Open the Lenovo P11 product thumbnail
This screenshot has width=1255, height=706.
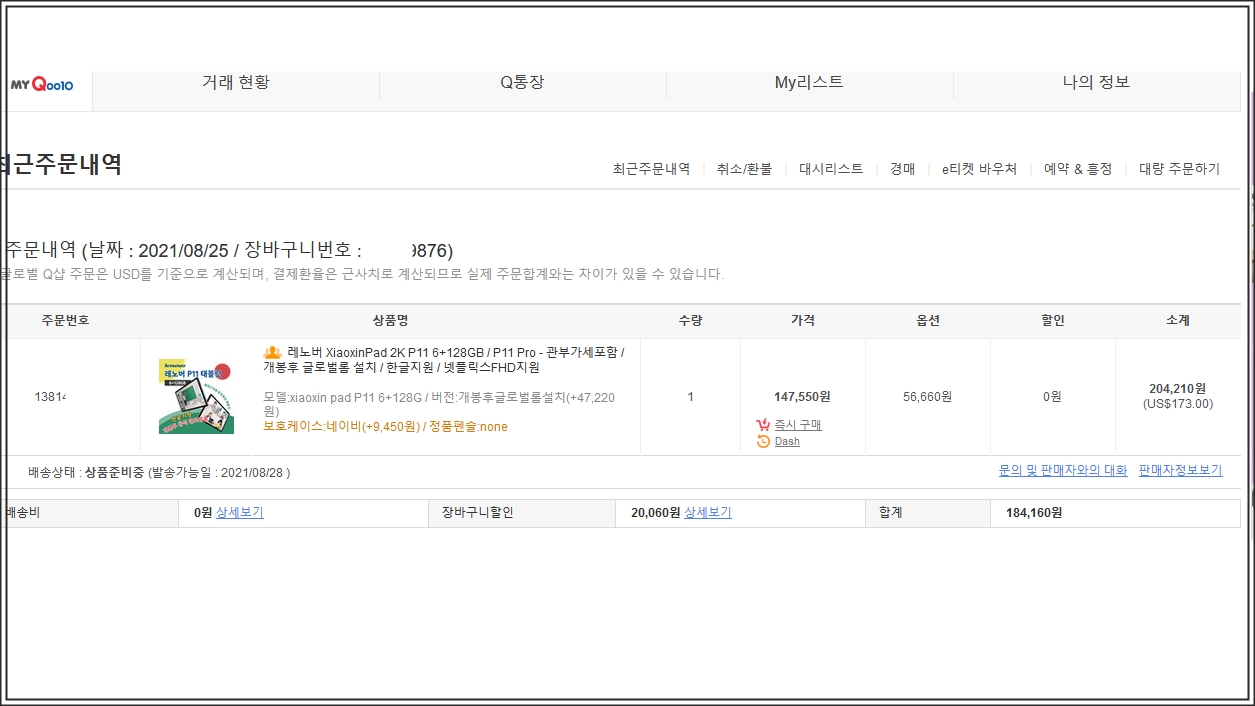(x=196, y=397)
